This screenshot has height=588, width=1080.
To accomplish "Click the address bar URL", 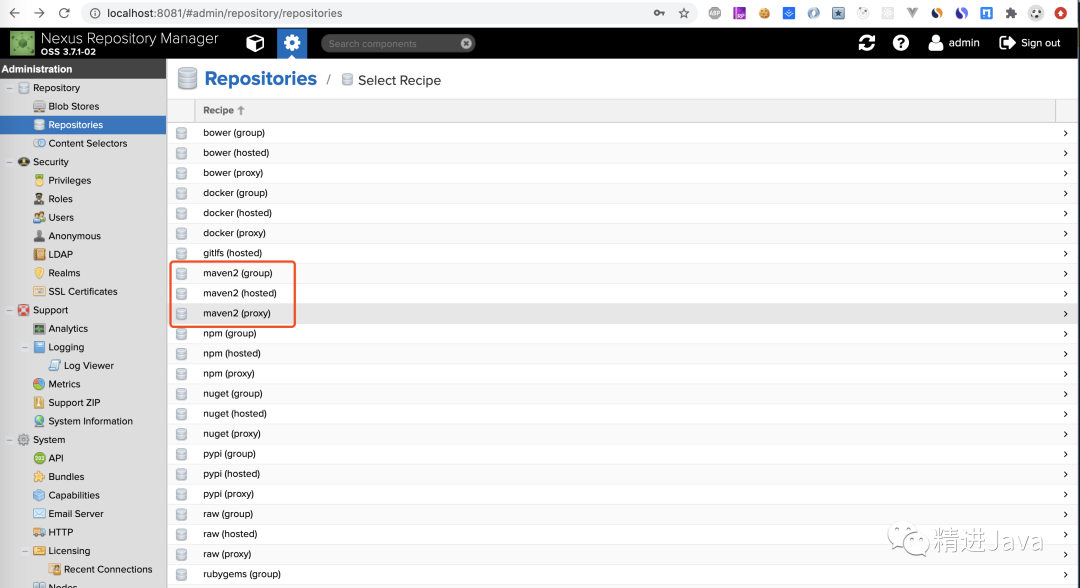I will click(x=225, y=13).
